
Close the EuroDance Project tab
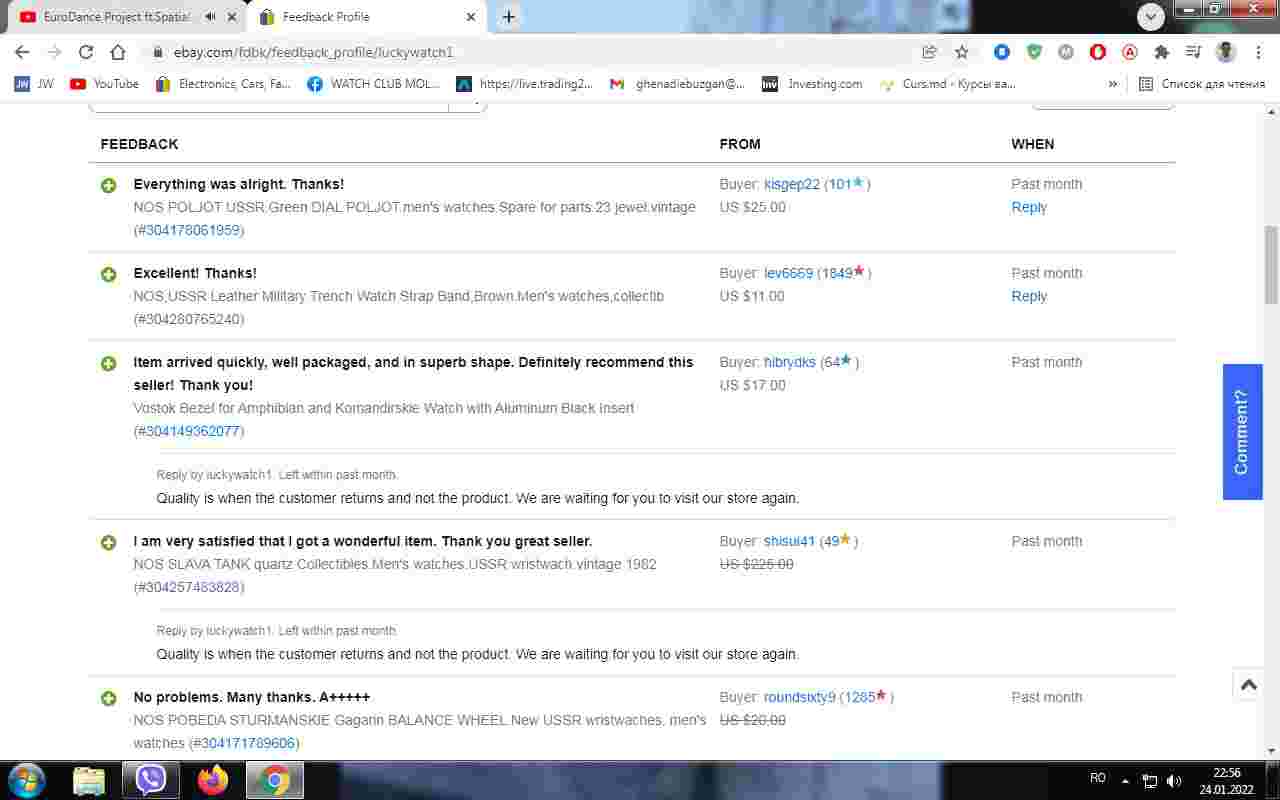[x=232, y=17]
